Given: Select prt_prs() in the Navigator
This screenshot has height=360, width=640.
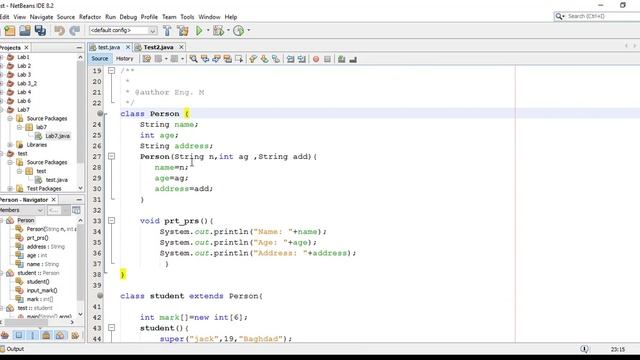Looking at the screenshot, I should [x=38, y=238].
